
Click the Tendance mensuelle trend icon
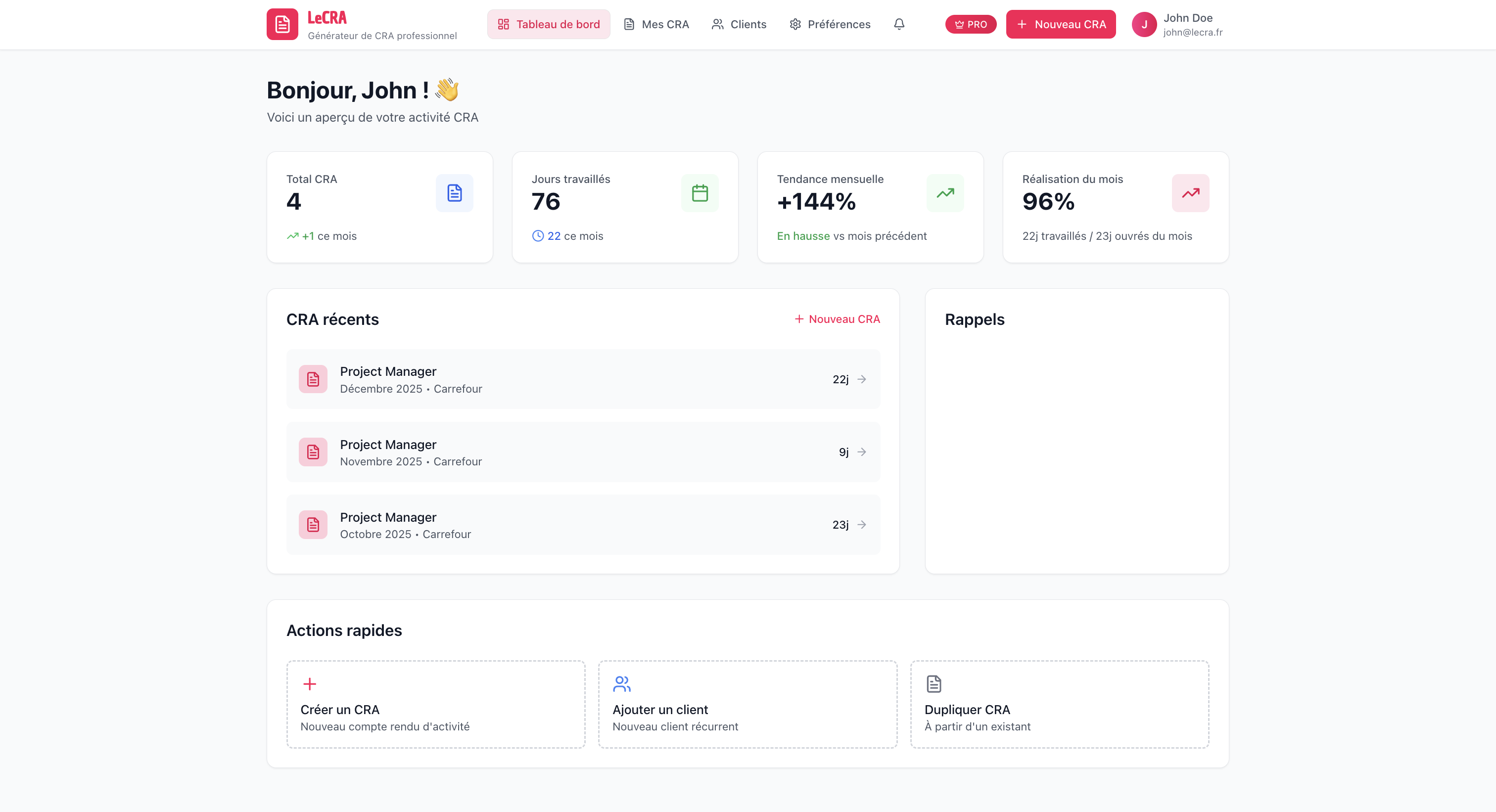(x=945, y=193)
